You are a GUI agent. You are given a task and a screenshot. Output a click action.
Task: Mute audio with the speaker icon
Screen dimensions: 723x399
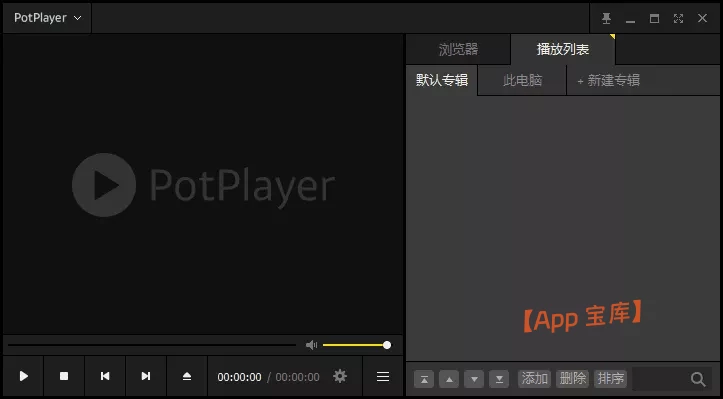(x=312, y=345)
